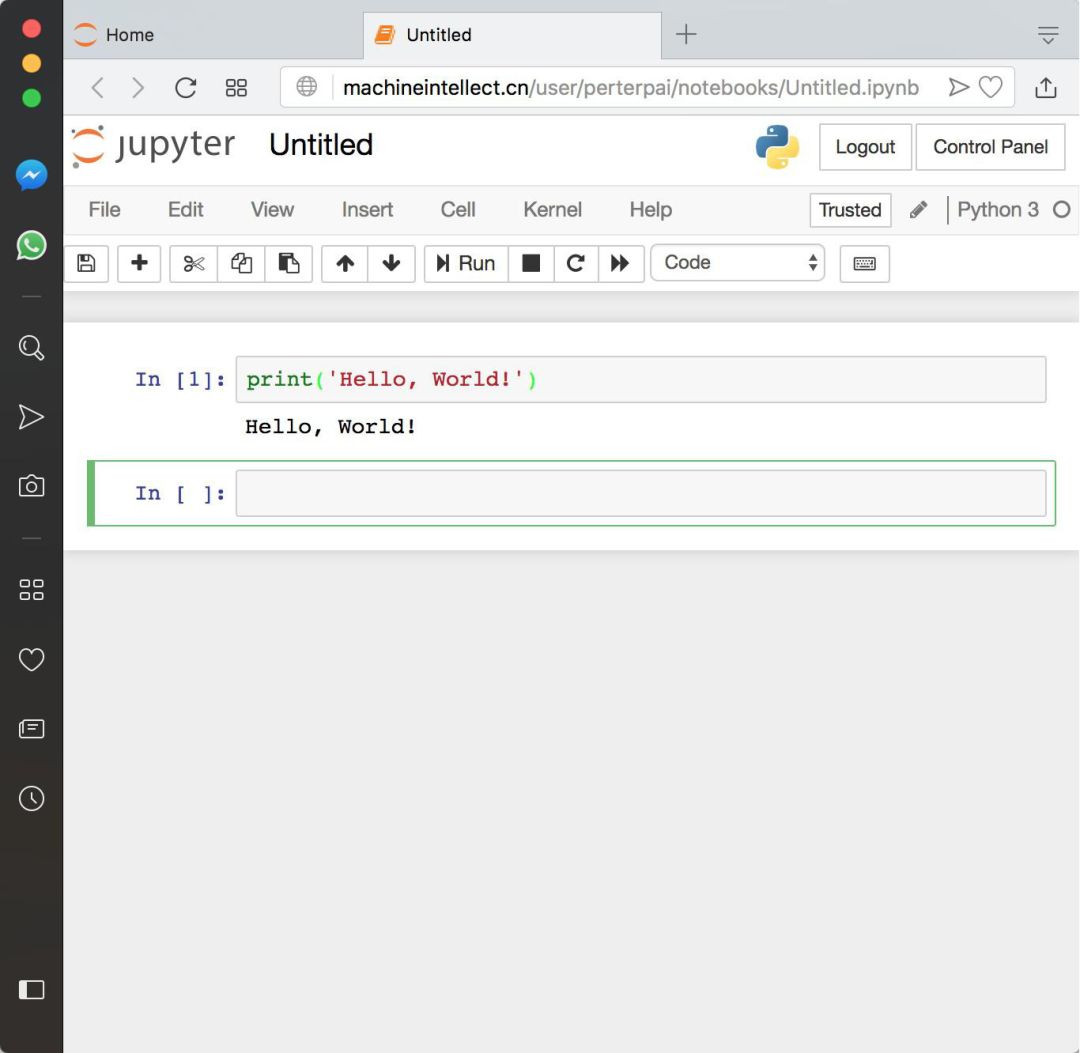The image size is (1080, 1053).
Task: Open Speed Dial grid icon in sidebar
Action: tap(32, 590)
